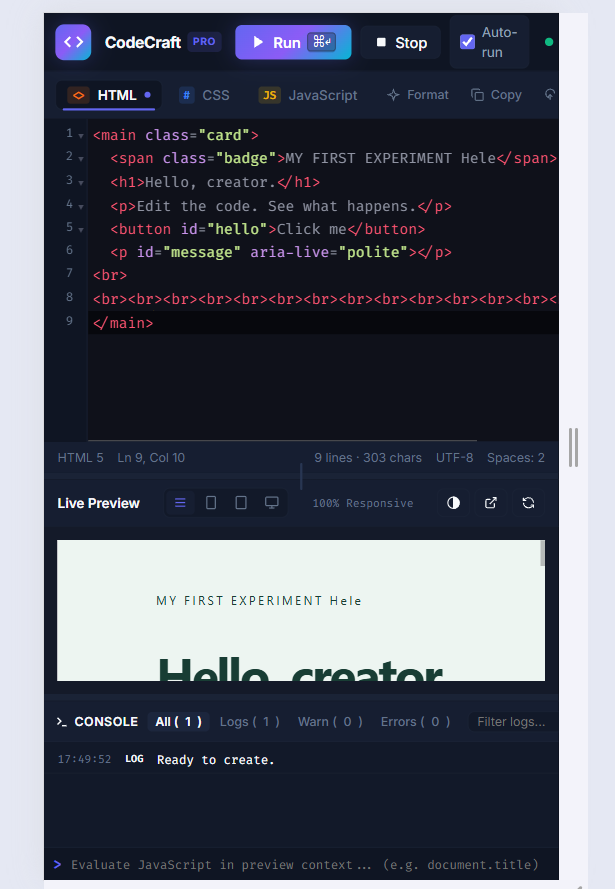This screenshot has width=615, height=889.
Task: Copy the editor code
Action: [x=496, y=95]
